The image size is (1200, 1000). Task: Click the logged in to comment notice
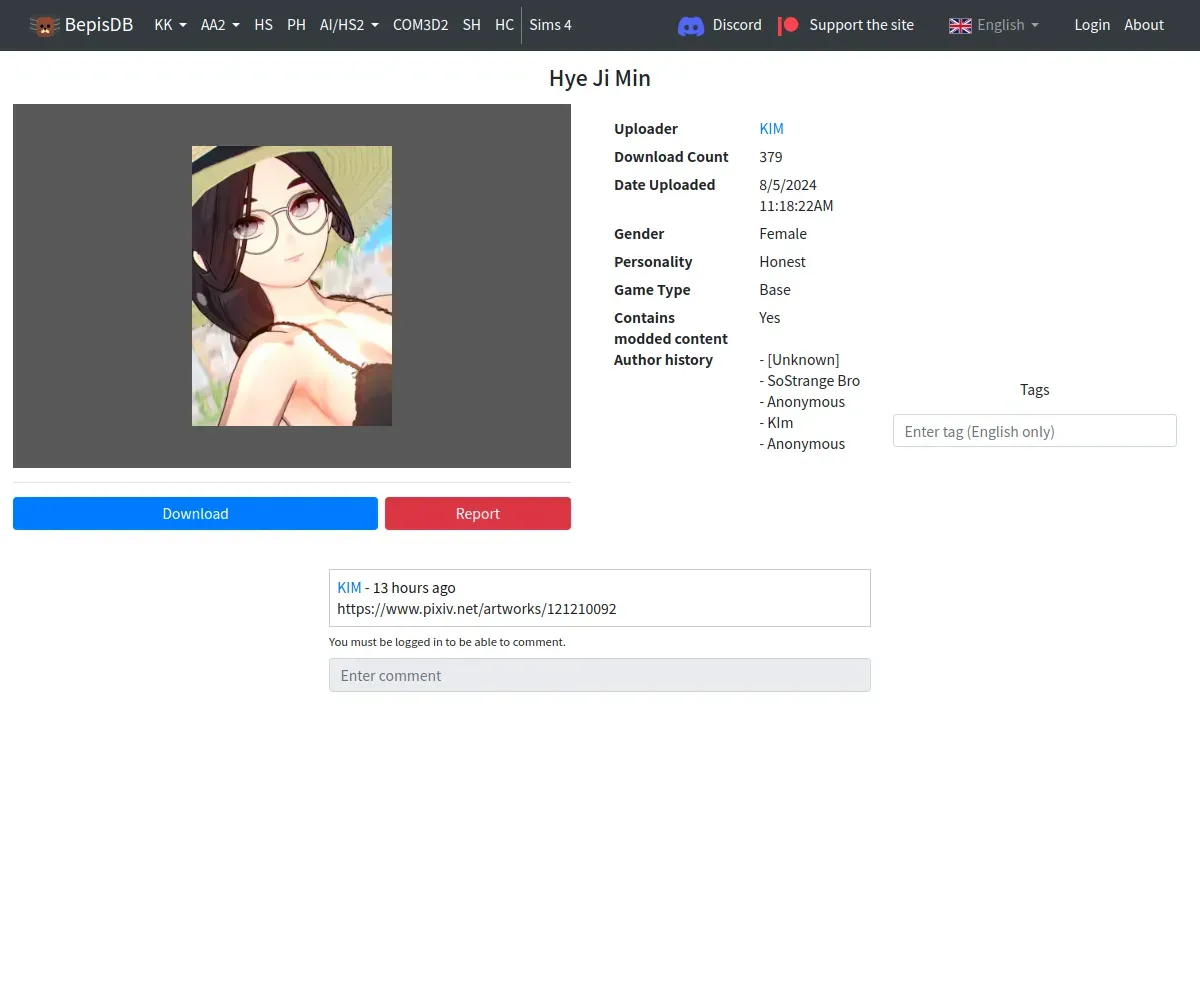(x=447, y=642)
